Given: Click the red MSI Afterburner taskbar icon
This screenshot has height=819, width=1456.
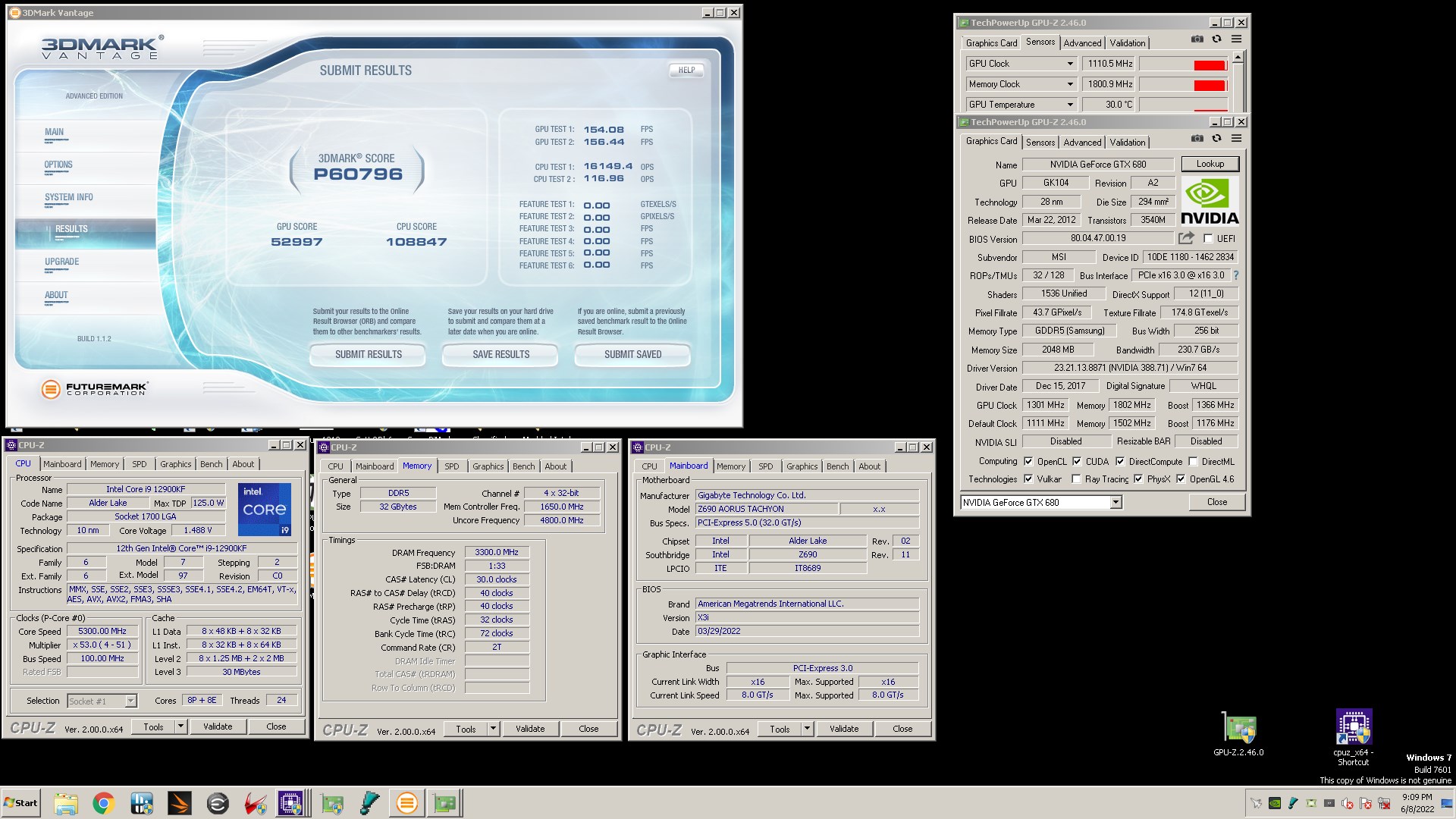Looking at the screenshot, I should point(256,803).
